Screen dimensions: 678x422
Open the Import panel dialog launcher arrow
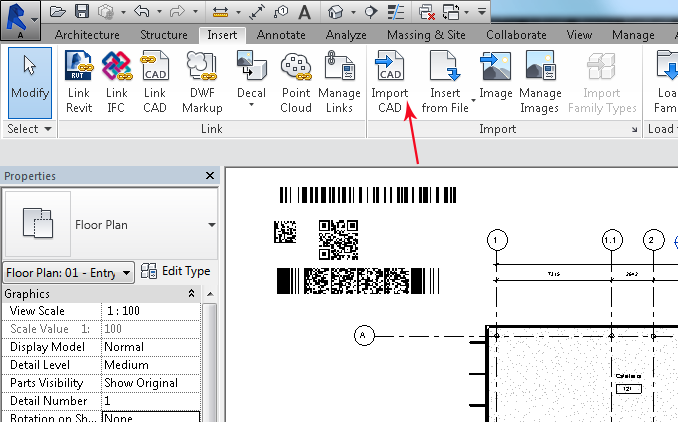pos(634,129)
